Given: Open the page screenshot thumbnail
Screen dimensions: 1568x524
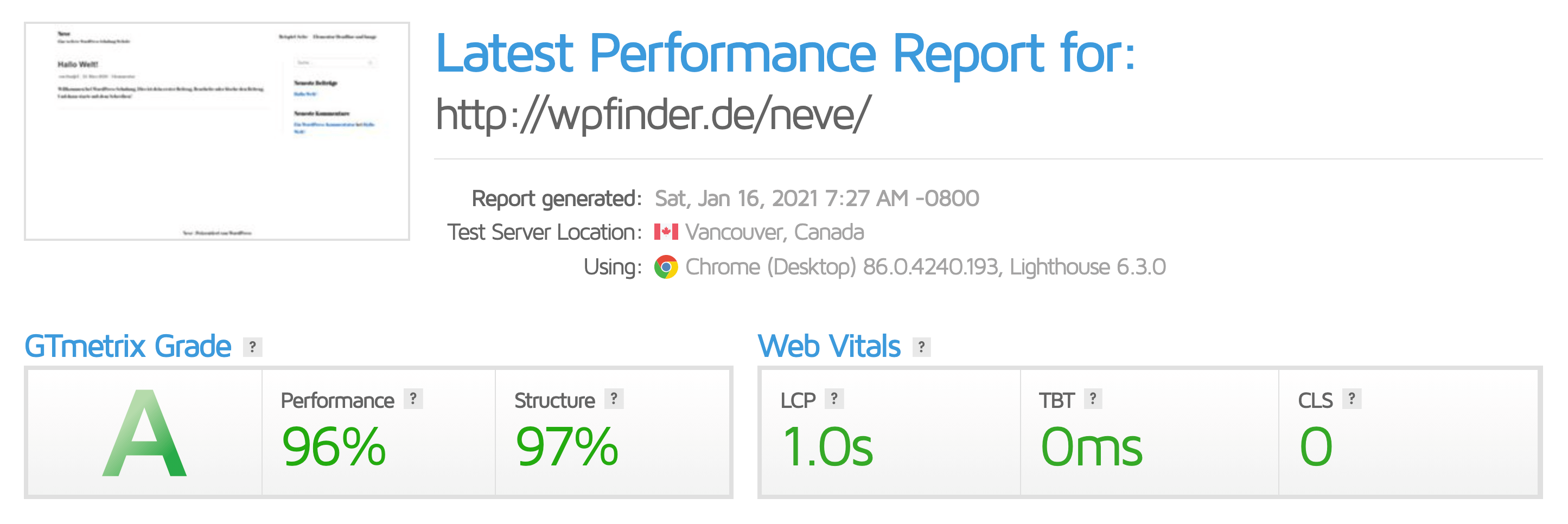Looking at the screenshot, I should tap(216, 131).
